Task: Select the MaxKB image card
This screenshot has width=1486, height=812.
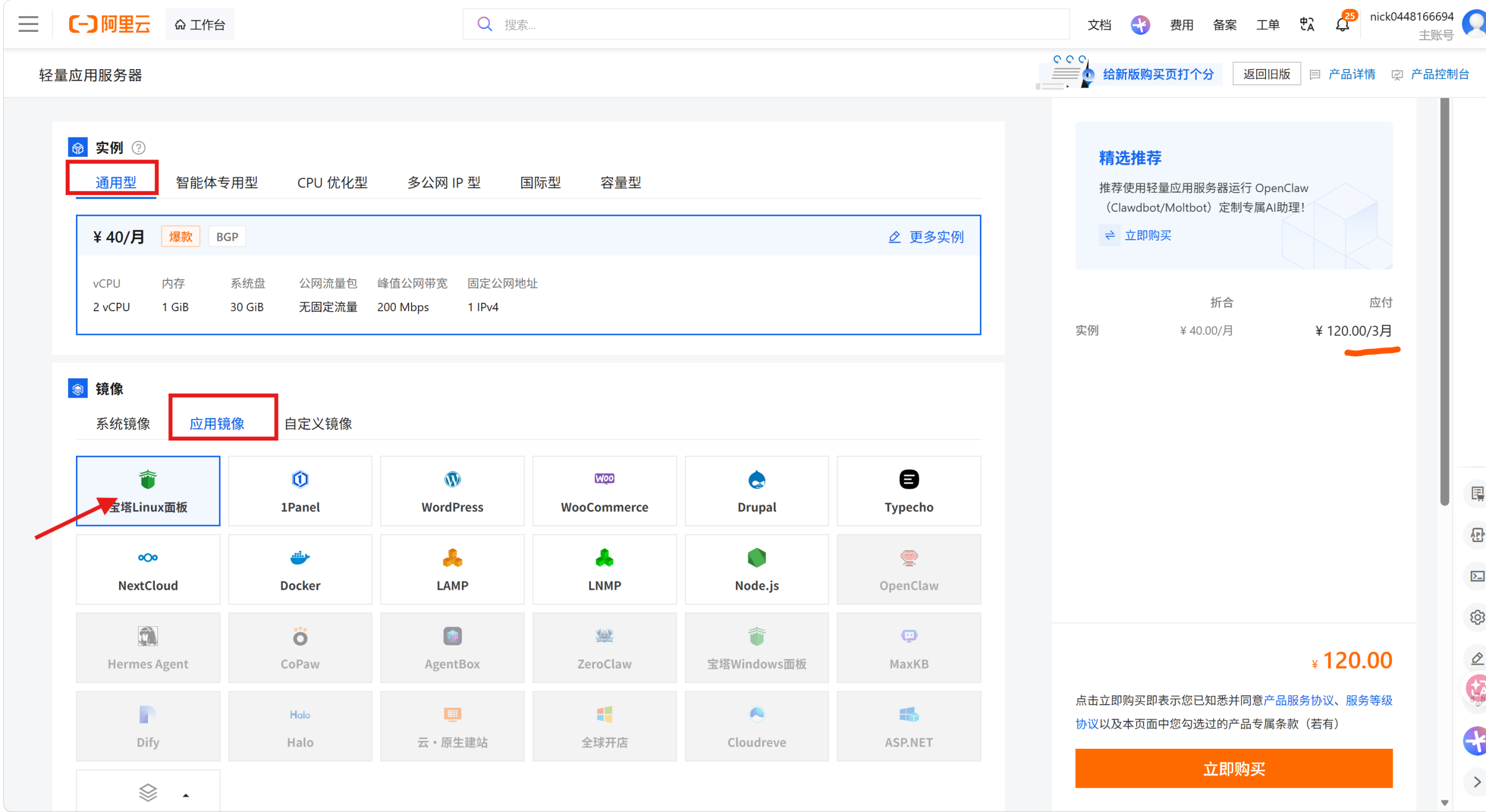Action: (x=909, y=648)
